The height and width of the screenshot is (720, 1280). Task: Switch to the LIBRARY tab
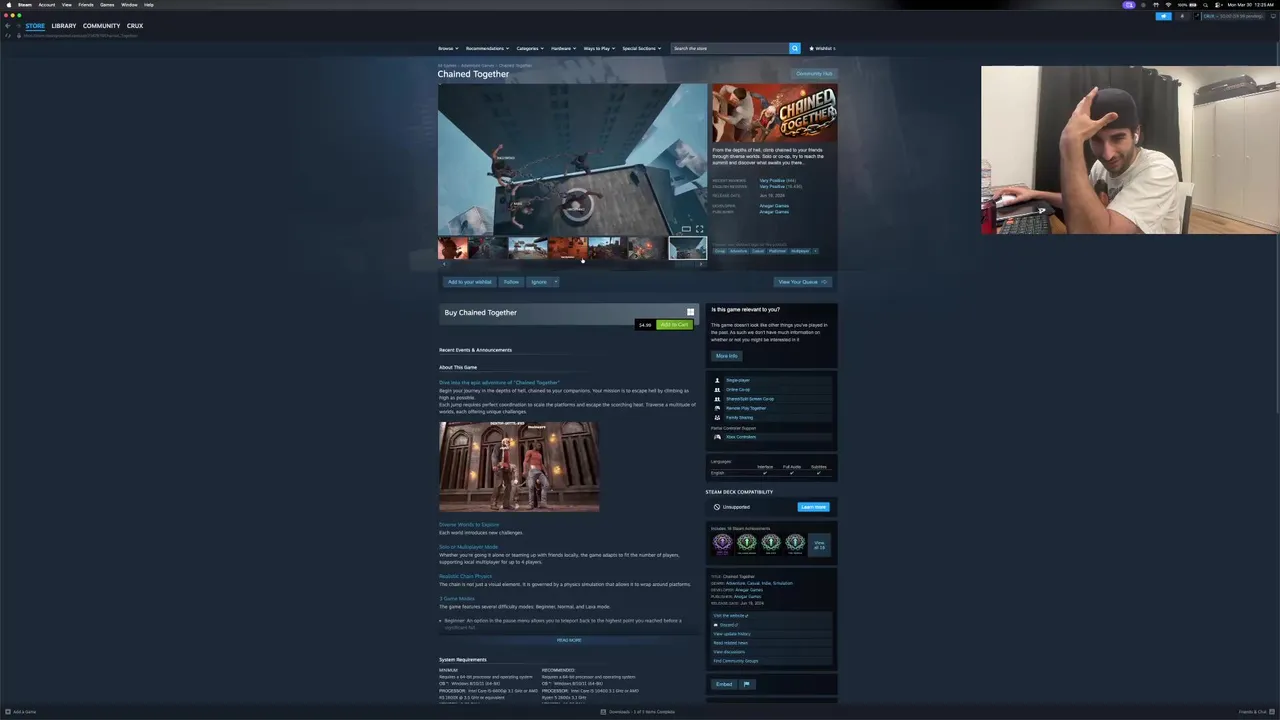[64, 26]
